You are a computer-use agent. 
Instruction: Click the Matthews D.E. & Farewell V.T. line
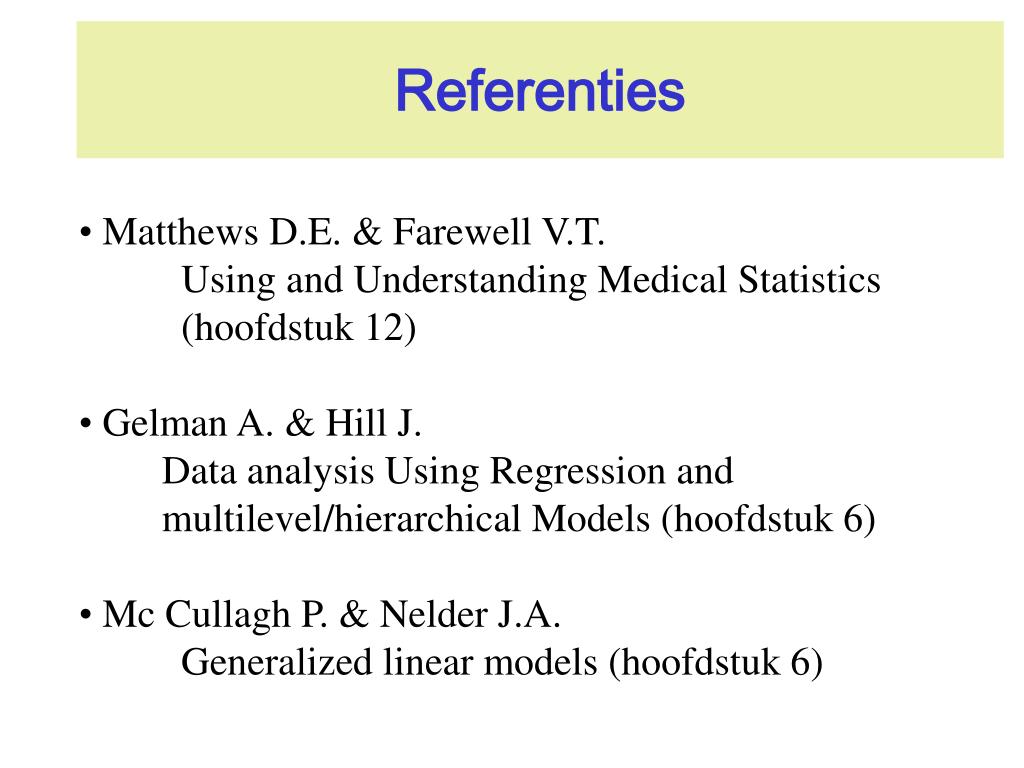click(x=353, y=232)
